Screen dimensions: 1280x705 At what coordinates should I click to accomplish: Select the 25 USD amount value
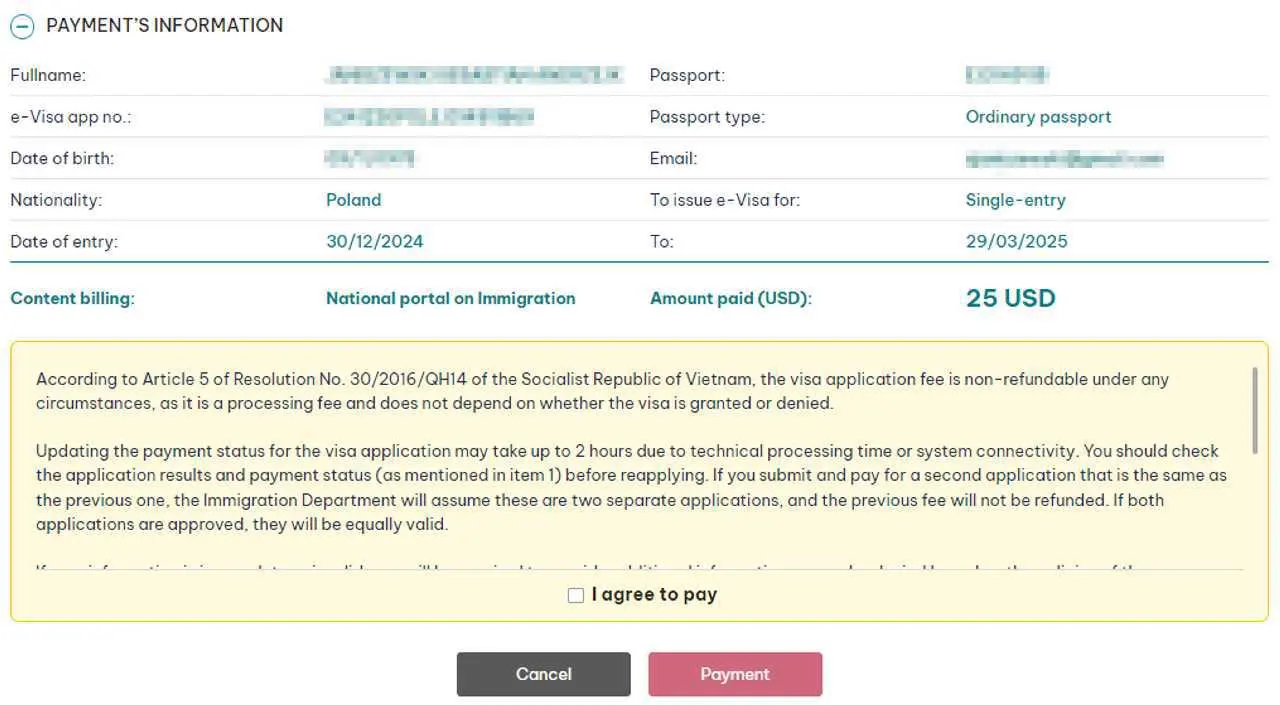pos(1011,298)
